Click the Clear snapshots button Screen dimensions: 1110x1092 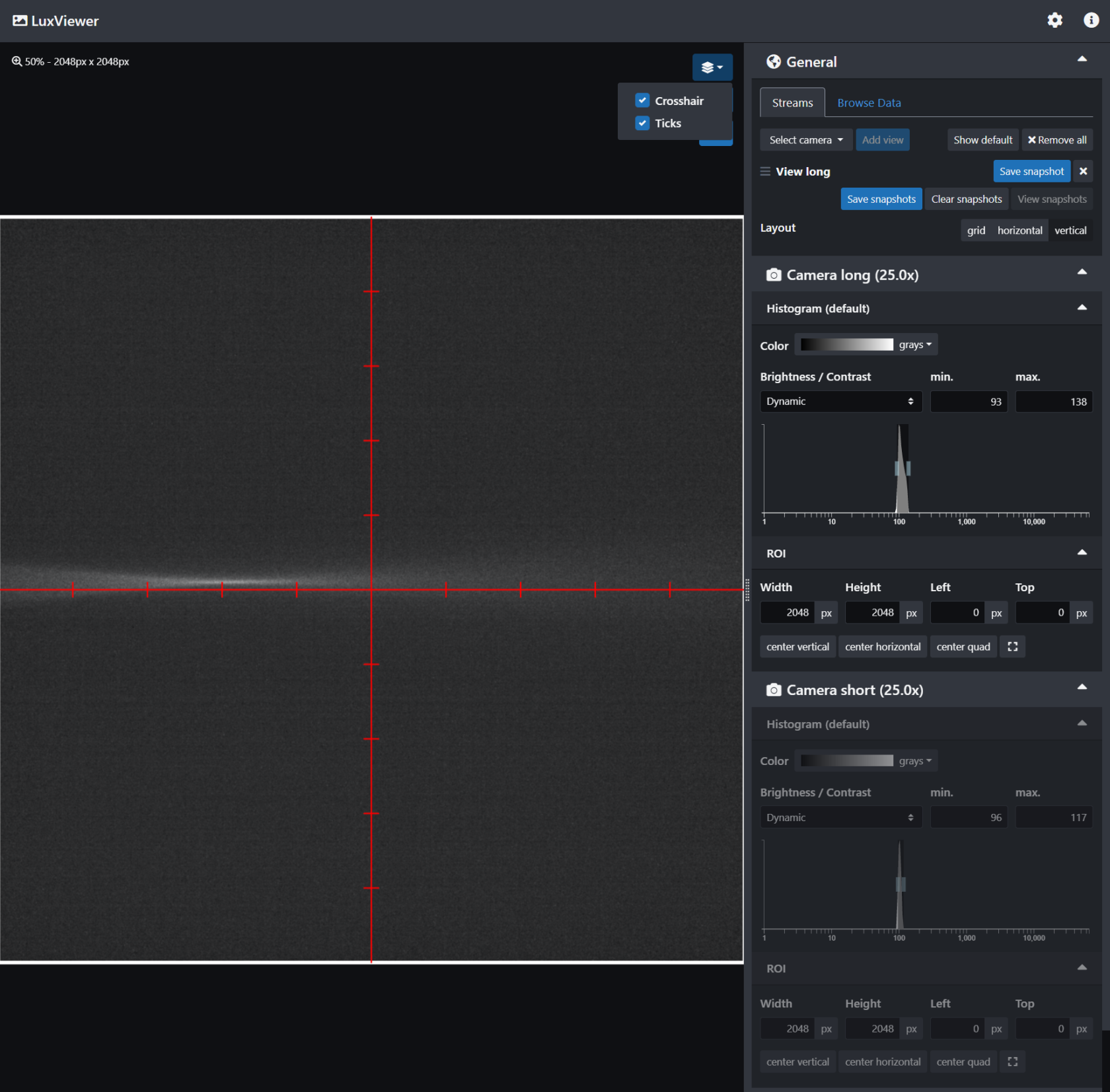coord(967,199)
